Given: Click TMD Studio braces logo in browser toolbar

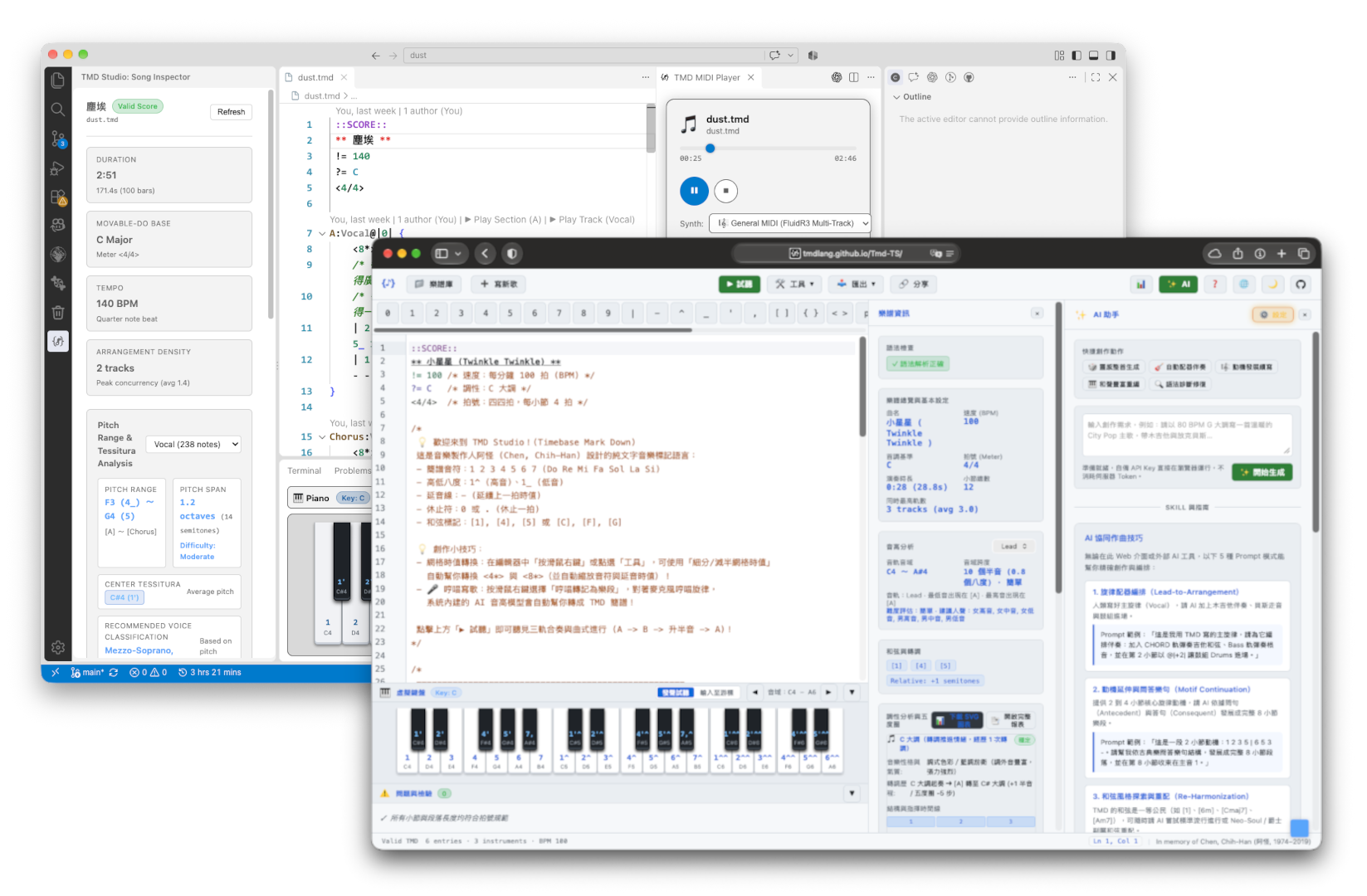Looking at the screenshot, I should [x=388, y=284].
